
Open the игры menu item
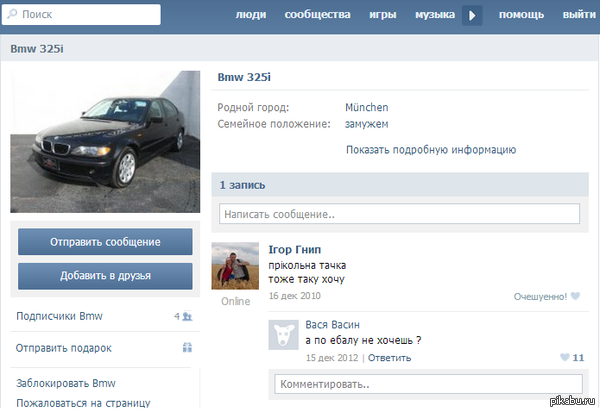[x=383, y=15]
